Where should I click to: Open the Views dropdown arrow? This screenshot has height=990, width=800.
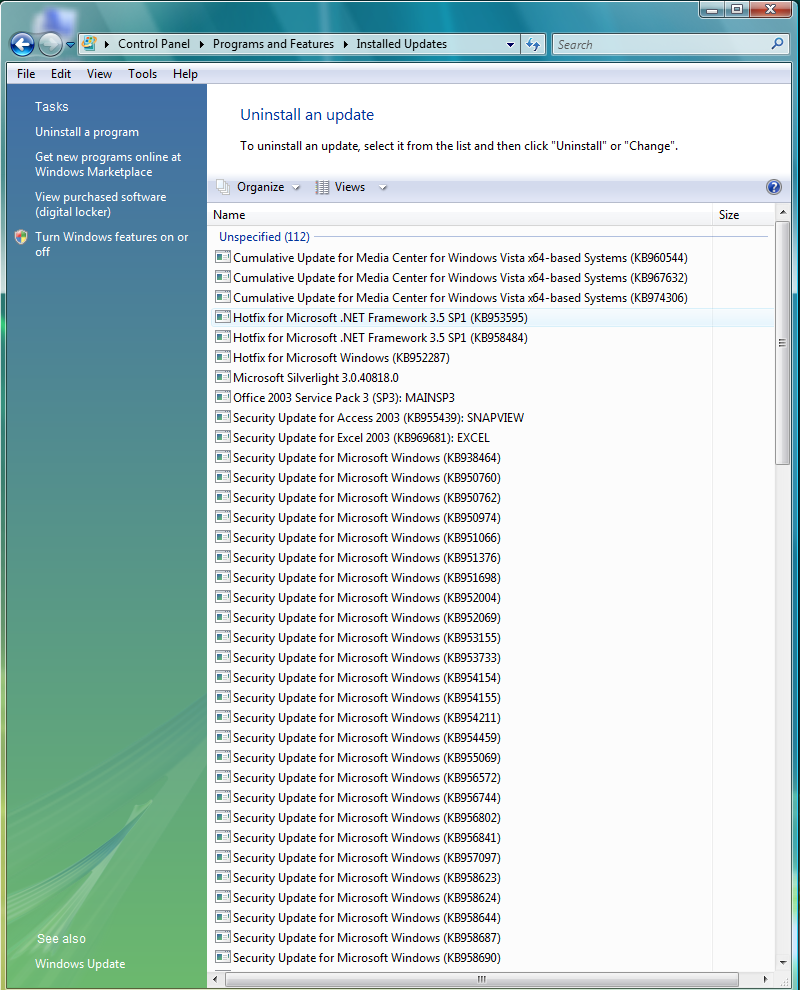pos(383,188)
